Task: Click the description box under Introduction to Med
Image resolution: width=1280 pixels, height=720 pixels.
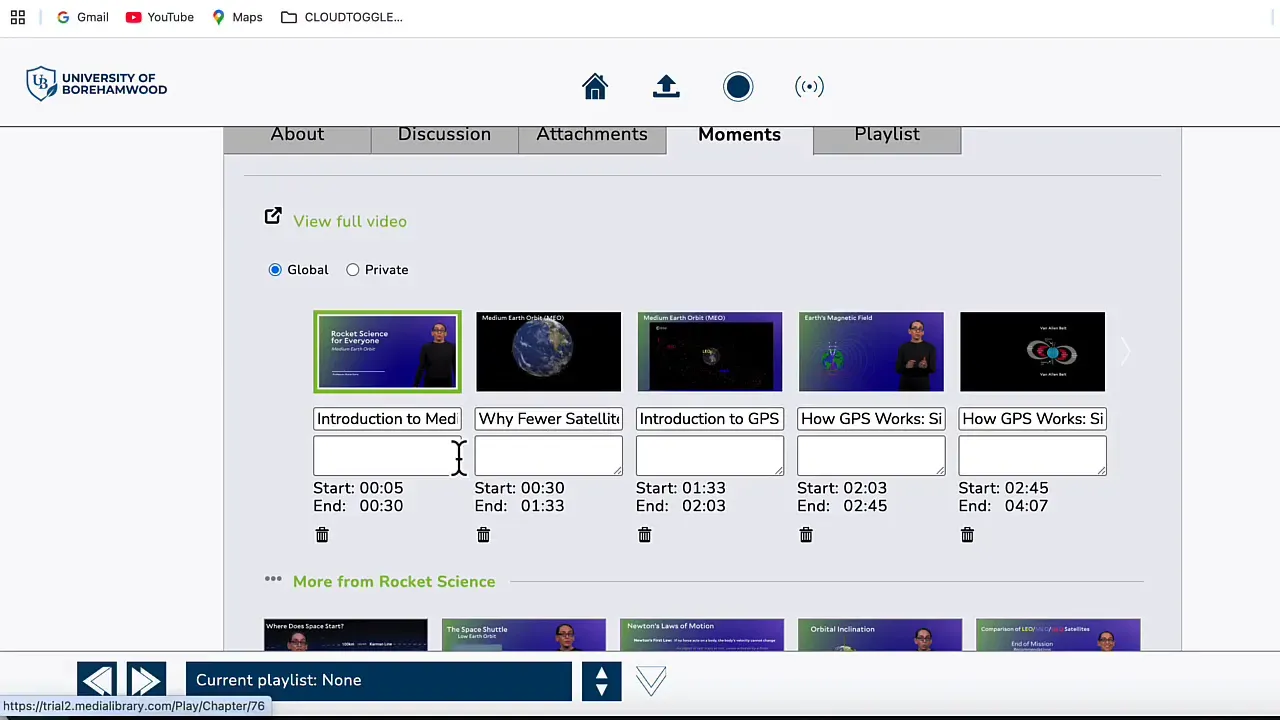Action: point(387,456)
